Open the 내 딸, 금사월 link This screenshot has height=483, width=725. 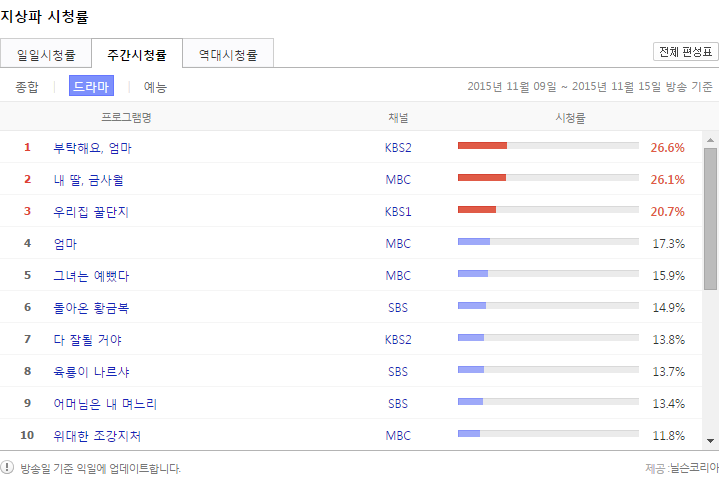point(88,180)
